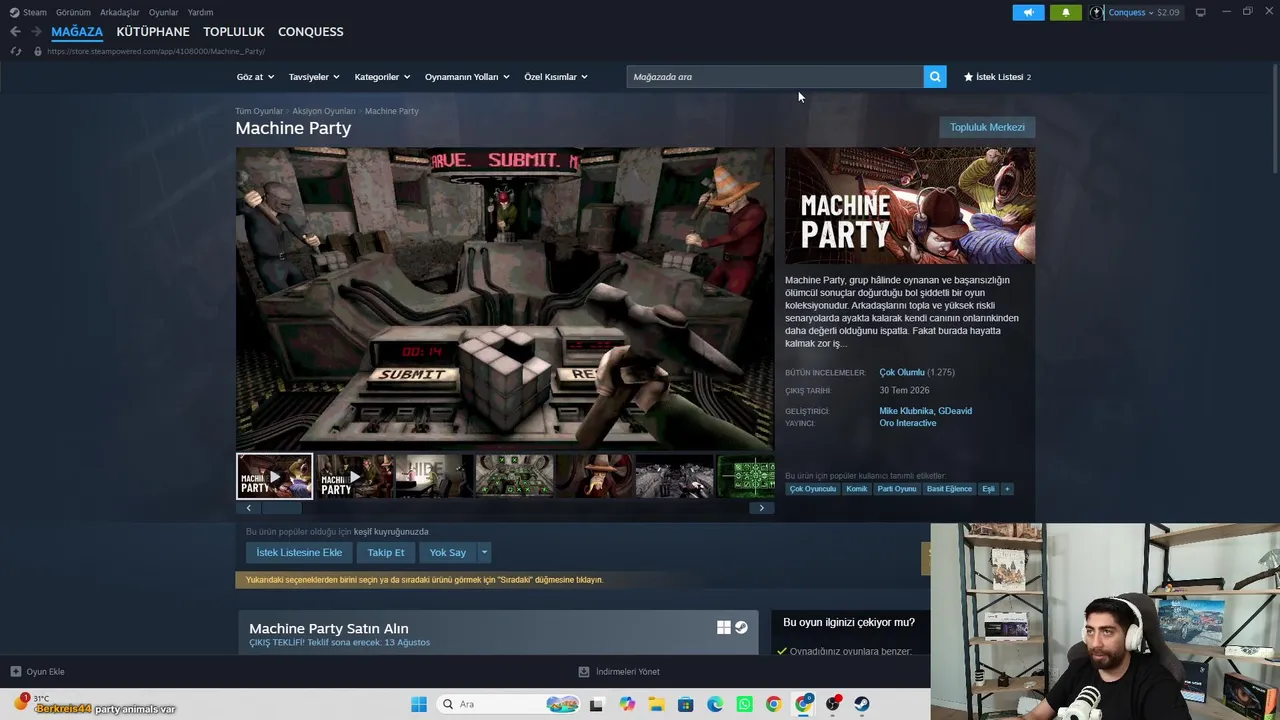
Task: Select the Çok Oyunculu tag
Action: pos(813,489)
